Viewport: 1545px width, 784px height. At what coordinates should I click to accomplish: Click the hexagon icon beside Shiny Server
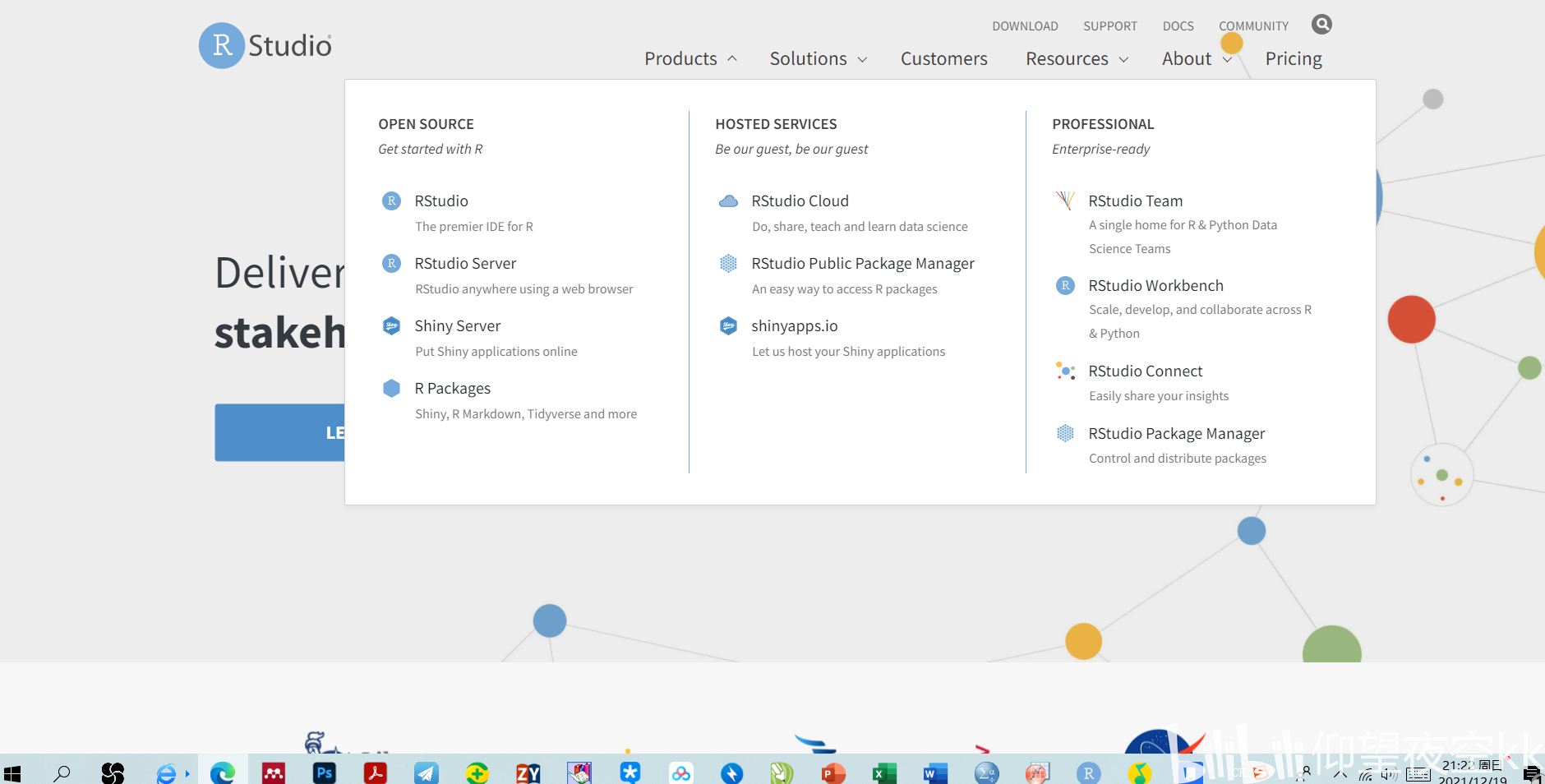pos(392,325)
